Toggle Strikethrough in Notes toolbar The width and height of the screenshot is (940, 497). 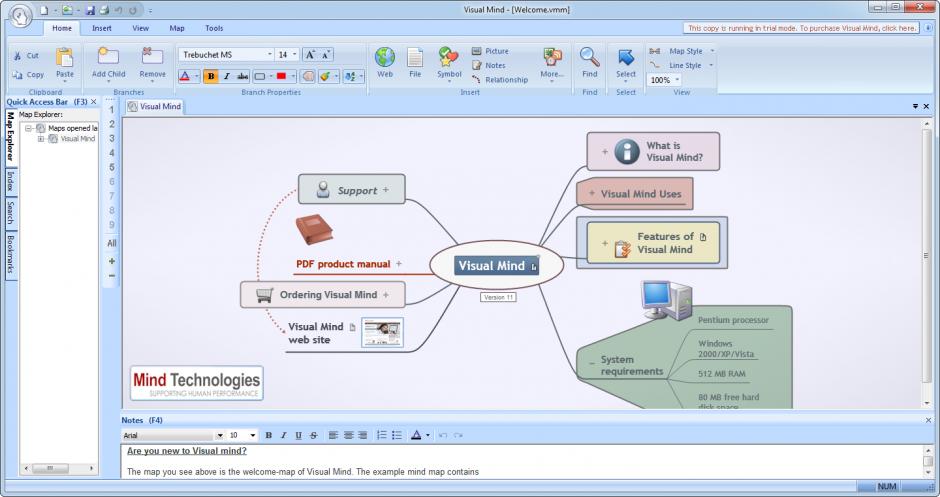click(x=314, y=435)
